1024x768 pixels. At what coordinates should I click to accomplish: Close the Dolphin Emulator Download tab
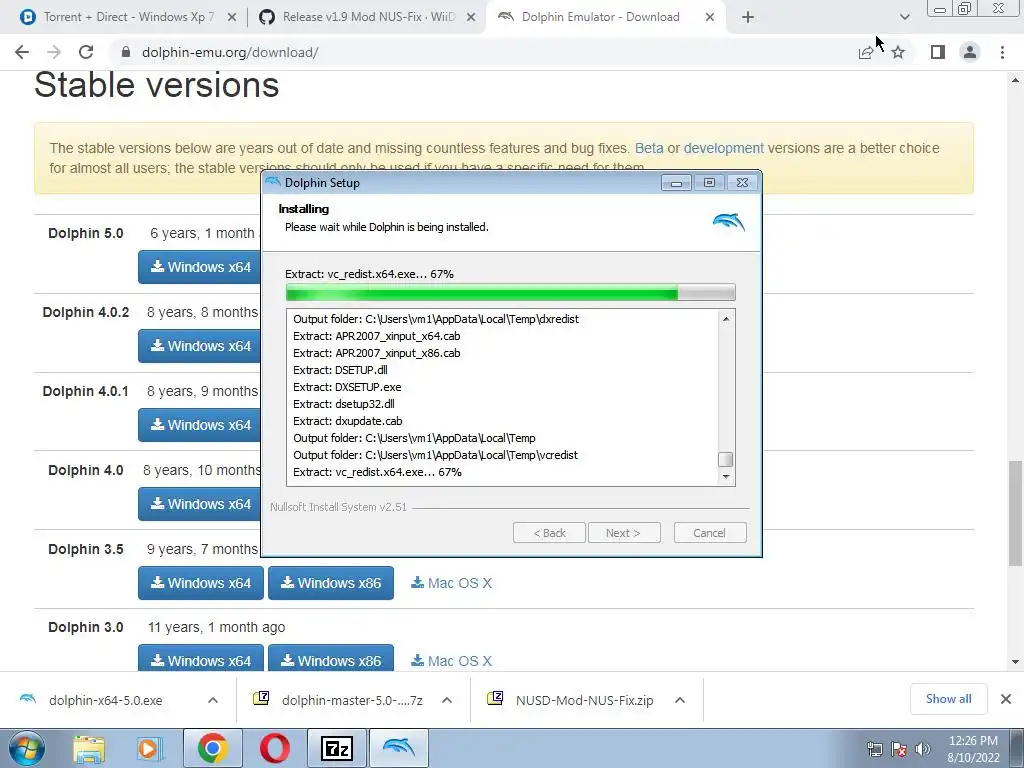pyautogui.click(x=710, y=17)
